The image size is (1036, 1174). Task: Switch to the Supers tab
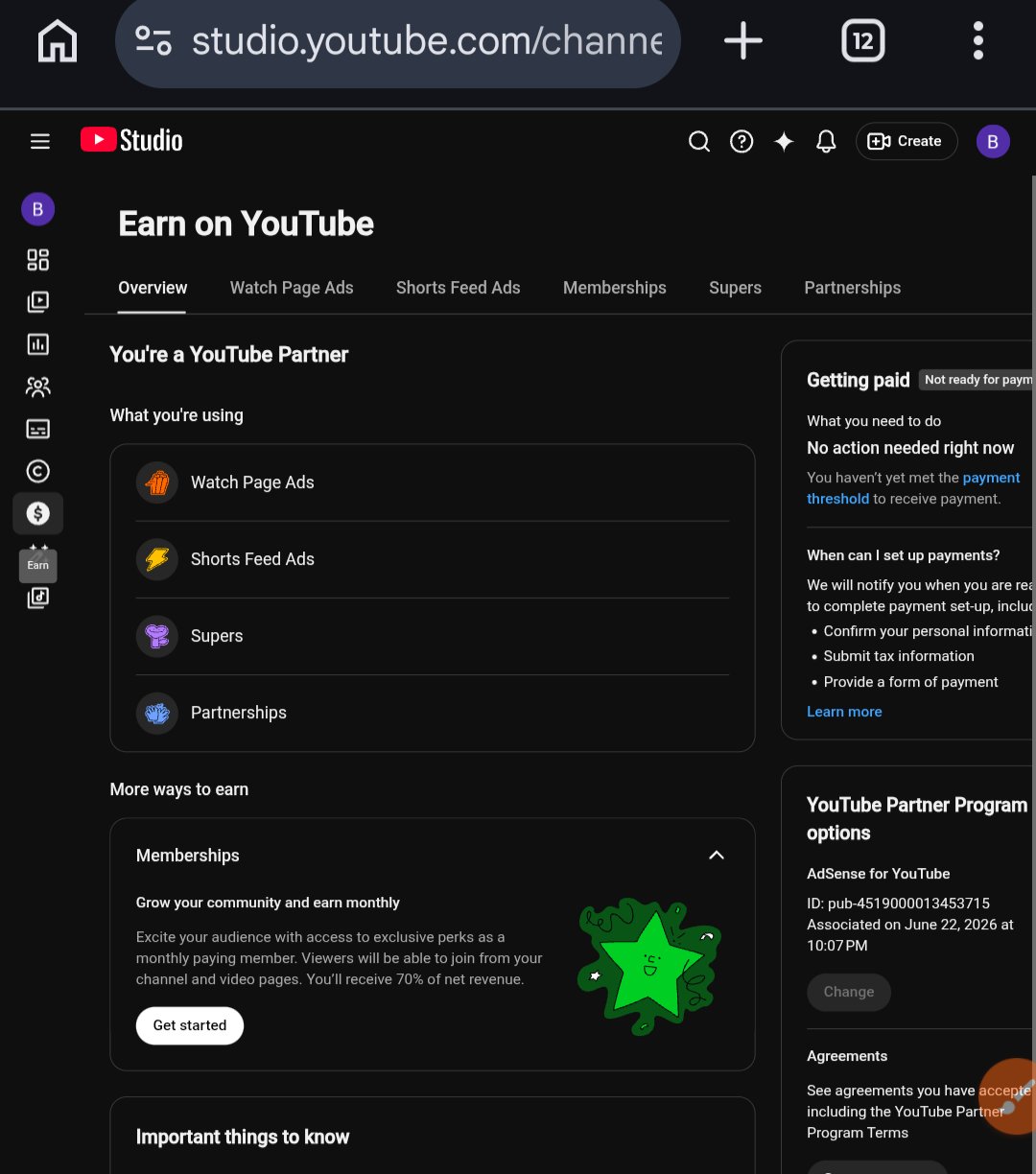point(736,288)
